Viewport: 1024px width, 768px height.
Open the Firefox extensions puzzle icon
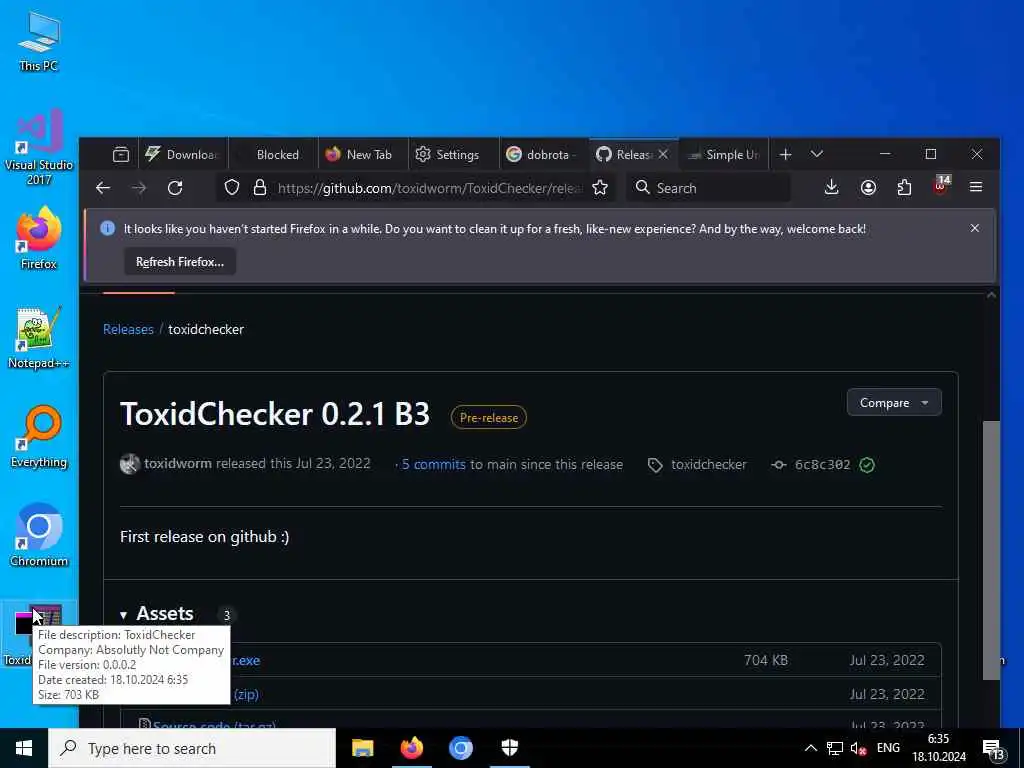coord(904,188)
